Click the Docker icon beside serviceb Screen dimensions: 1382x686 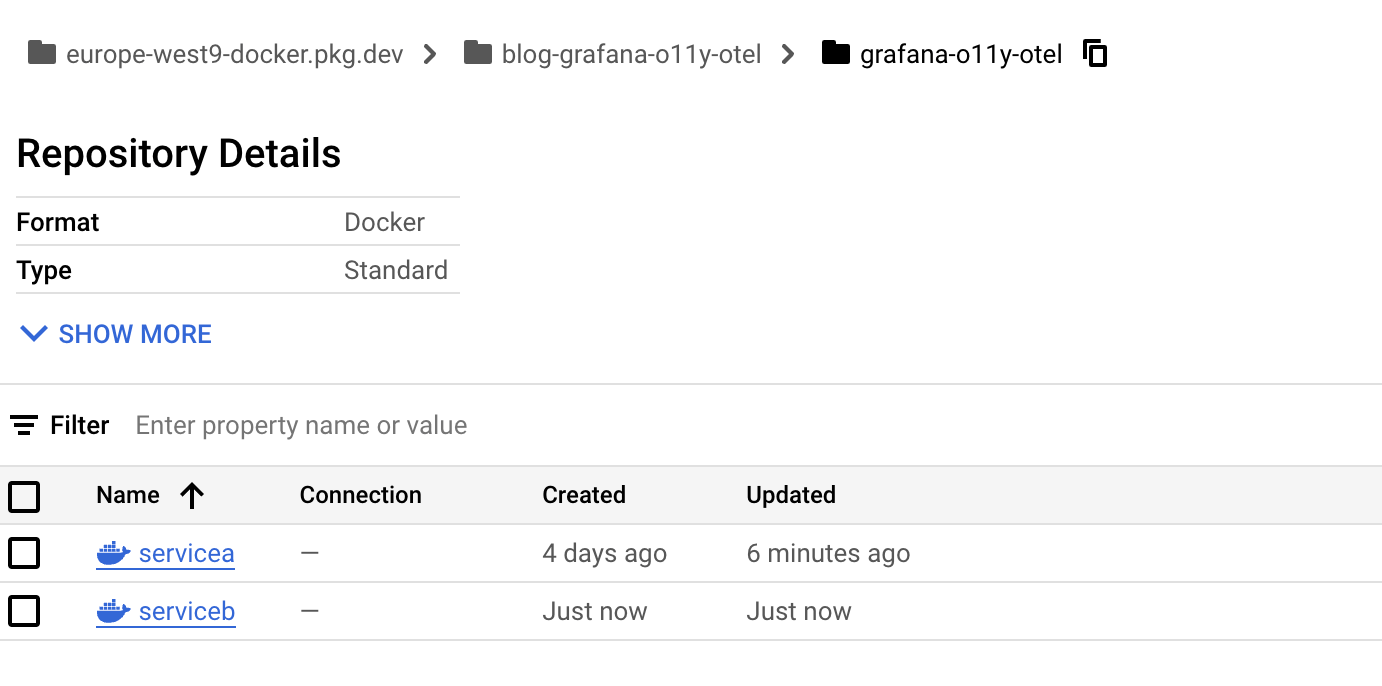tap(113, 611)
